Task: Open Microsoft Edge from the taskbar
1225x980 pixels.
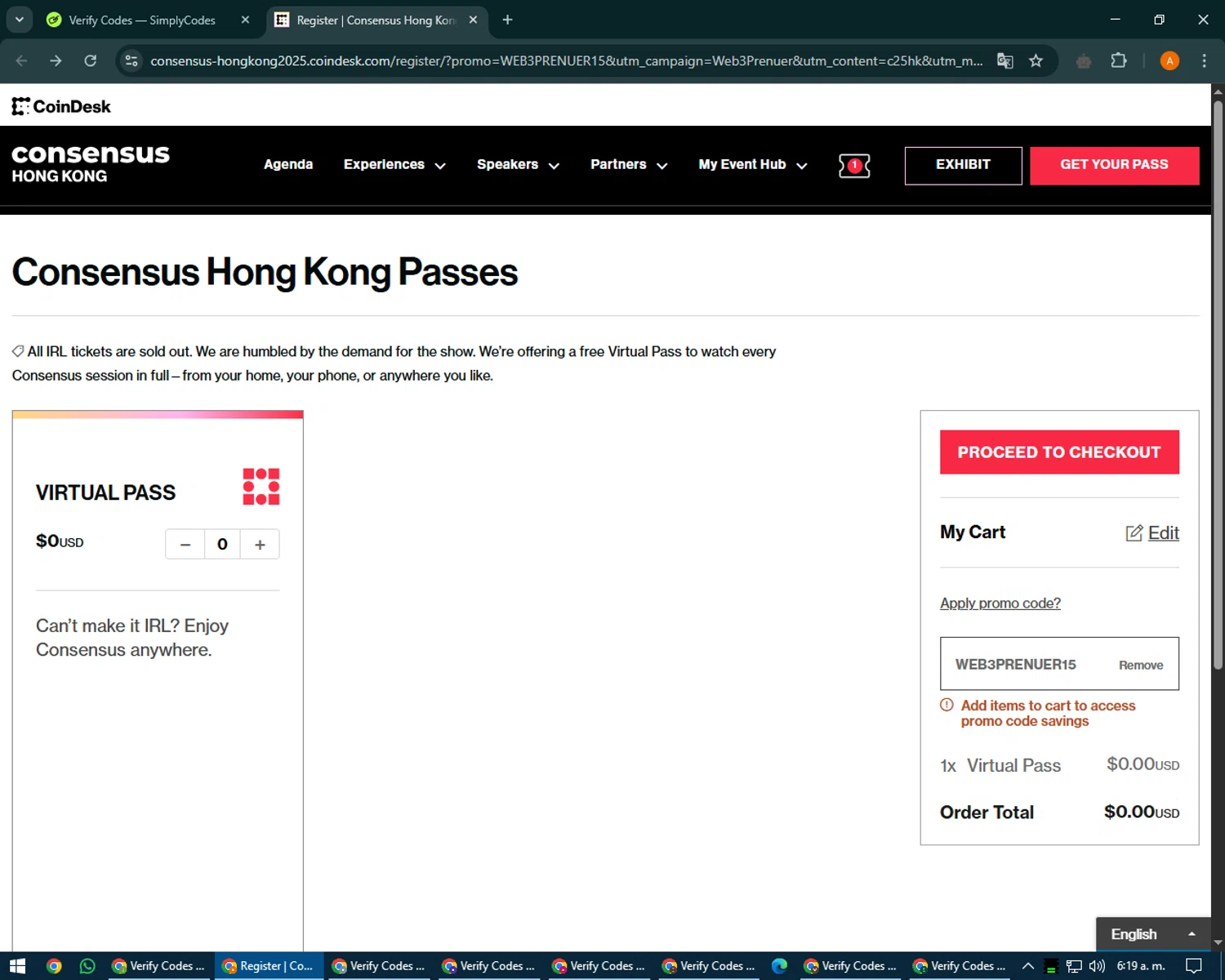Action: 779,966
